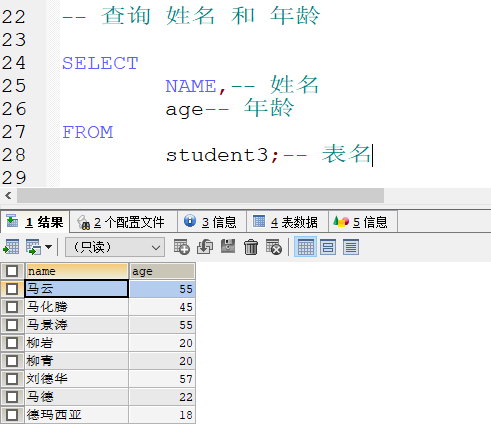This screenshot has height=435, width=491.
Task: Check the row checkbox for 德玛西亚
Action: pos(12,415)
